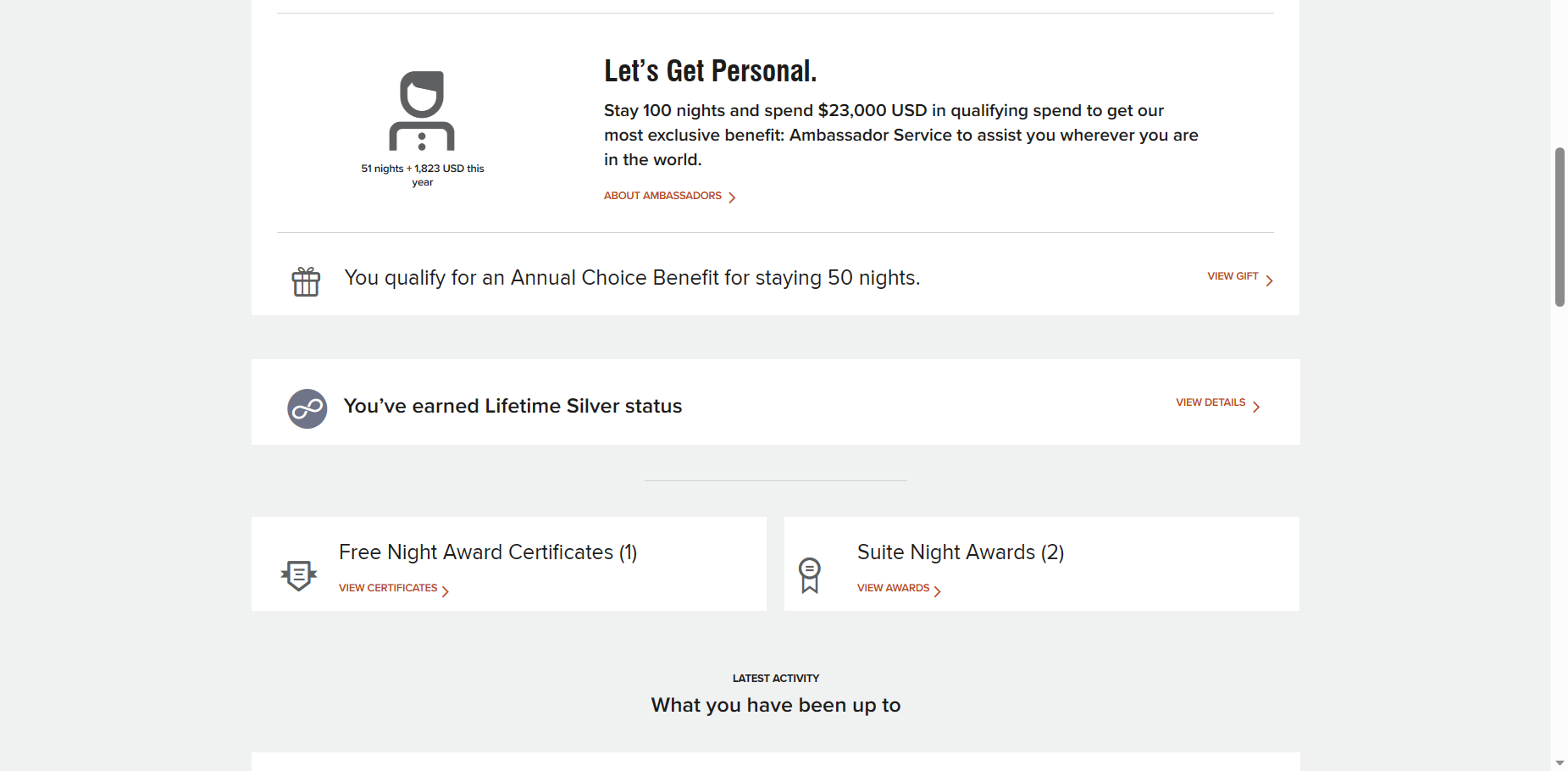Click the chevron next to View Details
Image resolution: width=1568 pixels, height=771 pixels.
[x=1256, y=407]
